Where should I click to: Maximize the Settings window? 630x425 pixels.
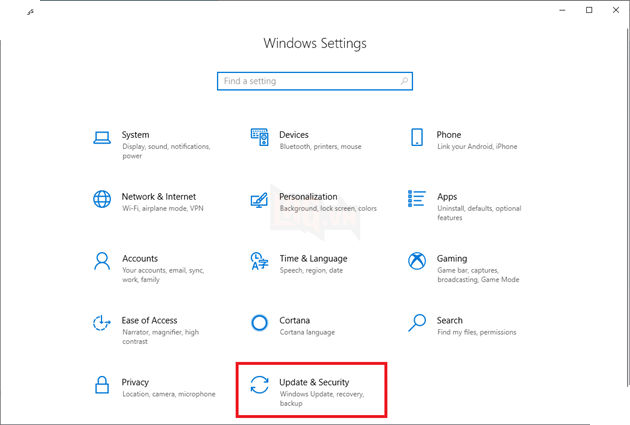(x=589, y=10)
